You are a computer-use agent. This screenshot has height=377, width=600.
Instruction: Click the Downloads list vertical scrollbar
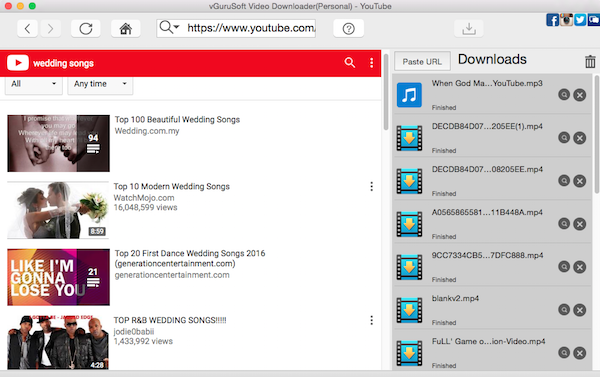pos(597,134)
